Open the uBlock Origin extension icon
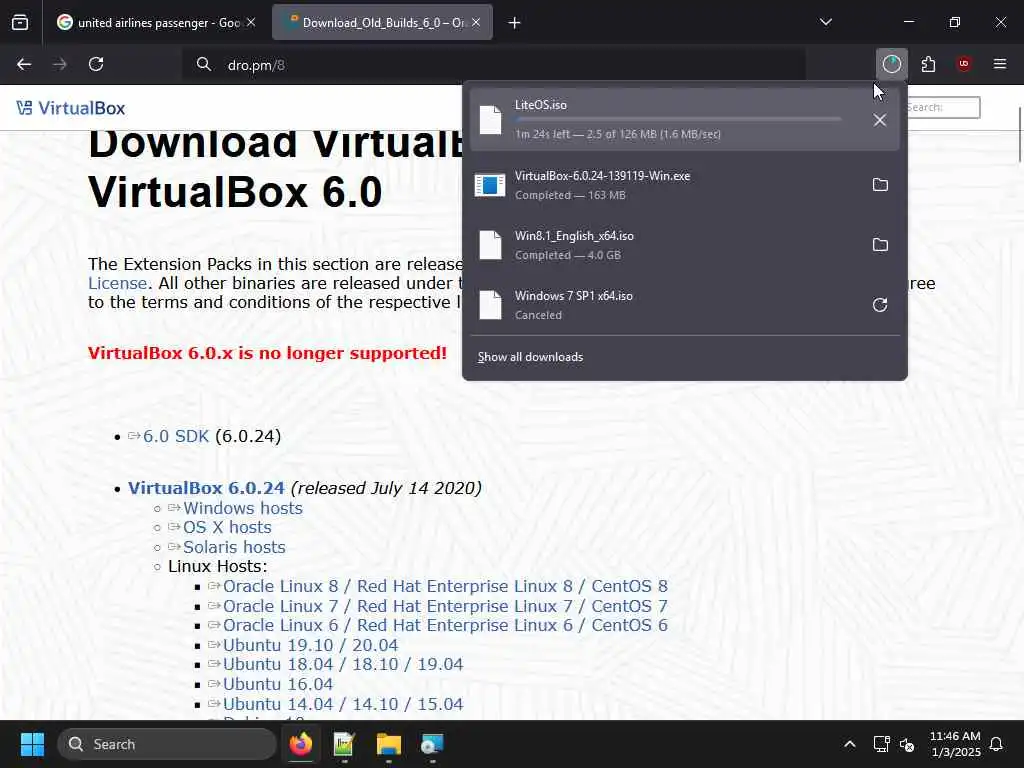The height and width of the screenshot is (768, 1024). click(964, 64)
